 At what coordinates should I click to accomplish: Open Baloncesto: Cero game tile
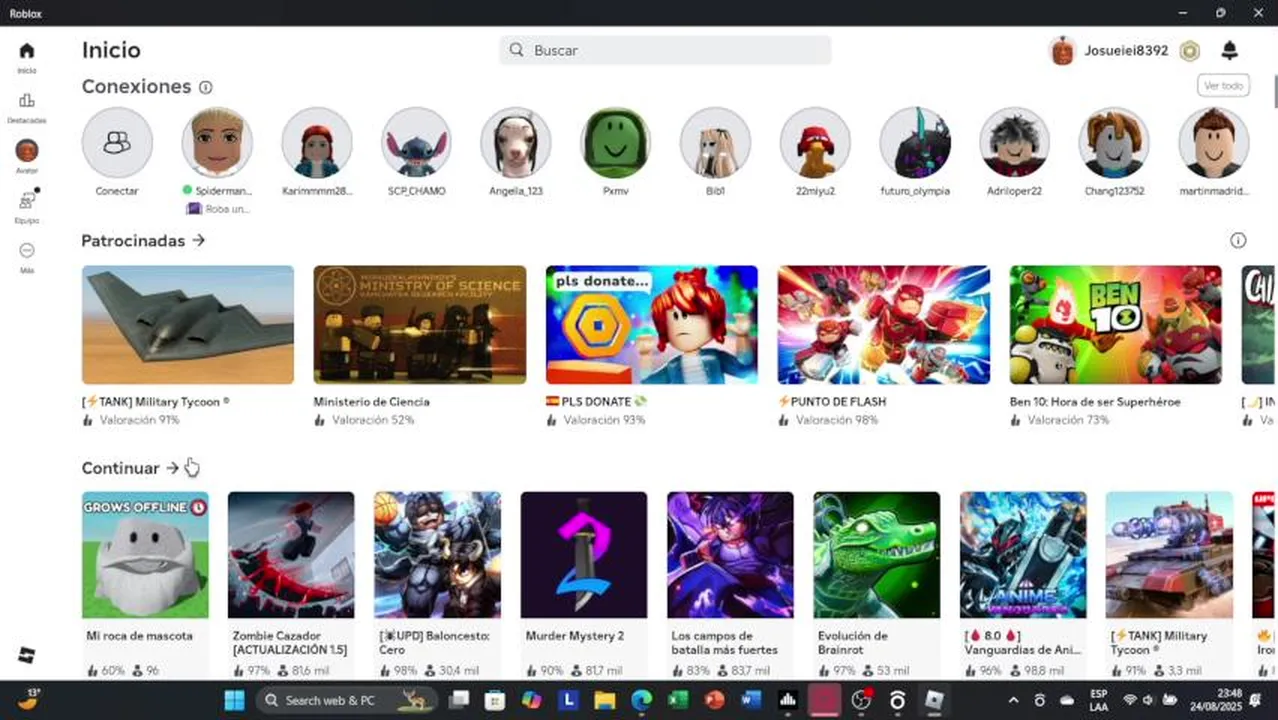(x=437, y=555)
